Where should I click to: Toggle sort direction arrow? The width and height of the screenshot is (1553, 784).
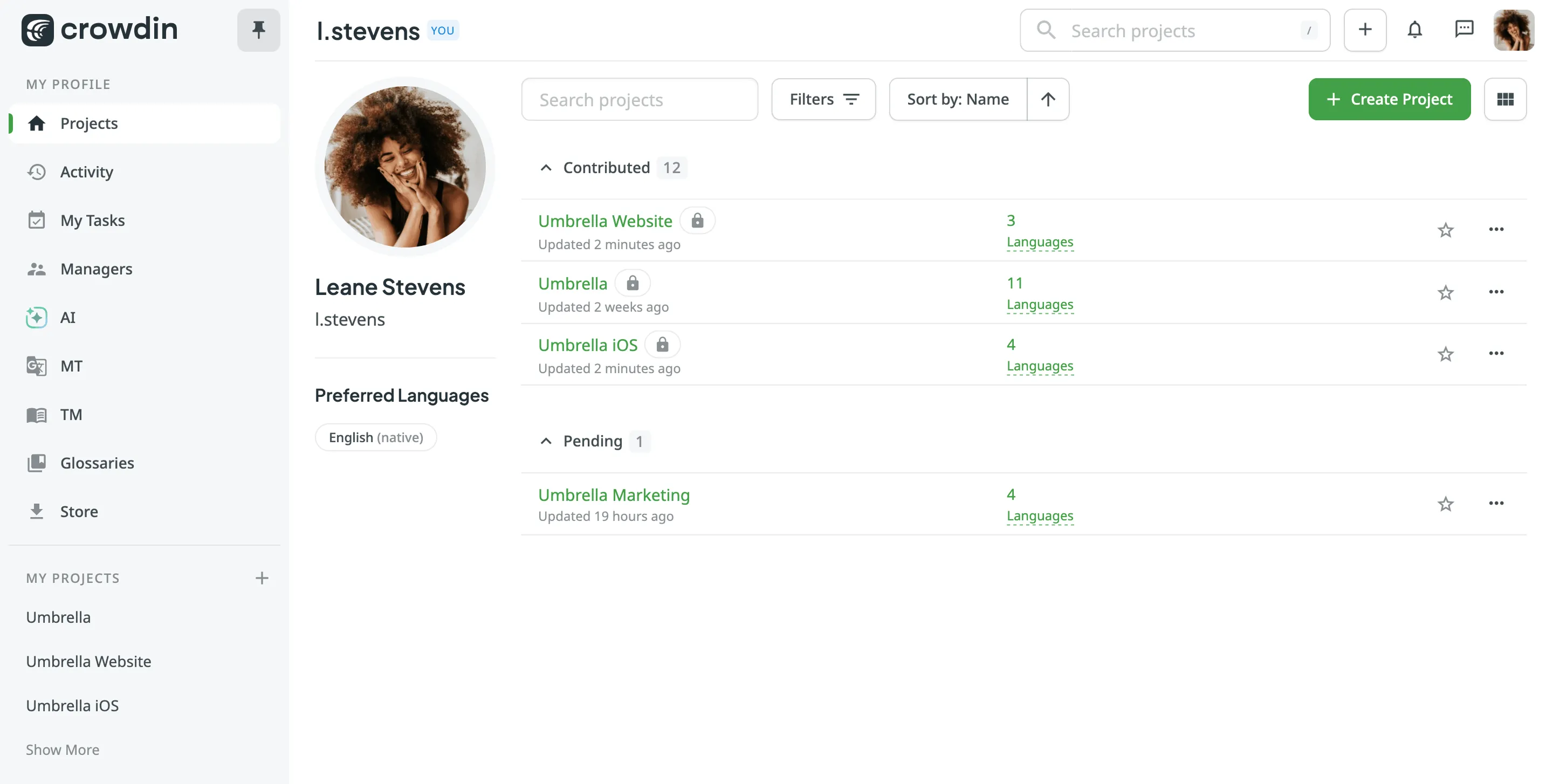pyautogui.click(x=1048, y=99)
